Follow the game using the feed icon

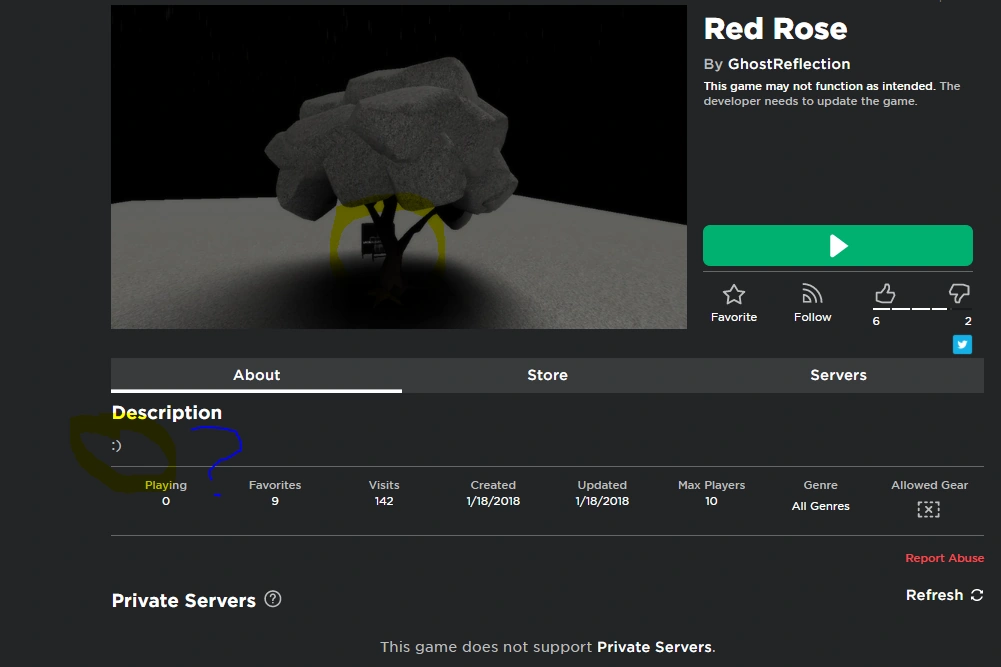pos(812,294)
